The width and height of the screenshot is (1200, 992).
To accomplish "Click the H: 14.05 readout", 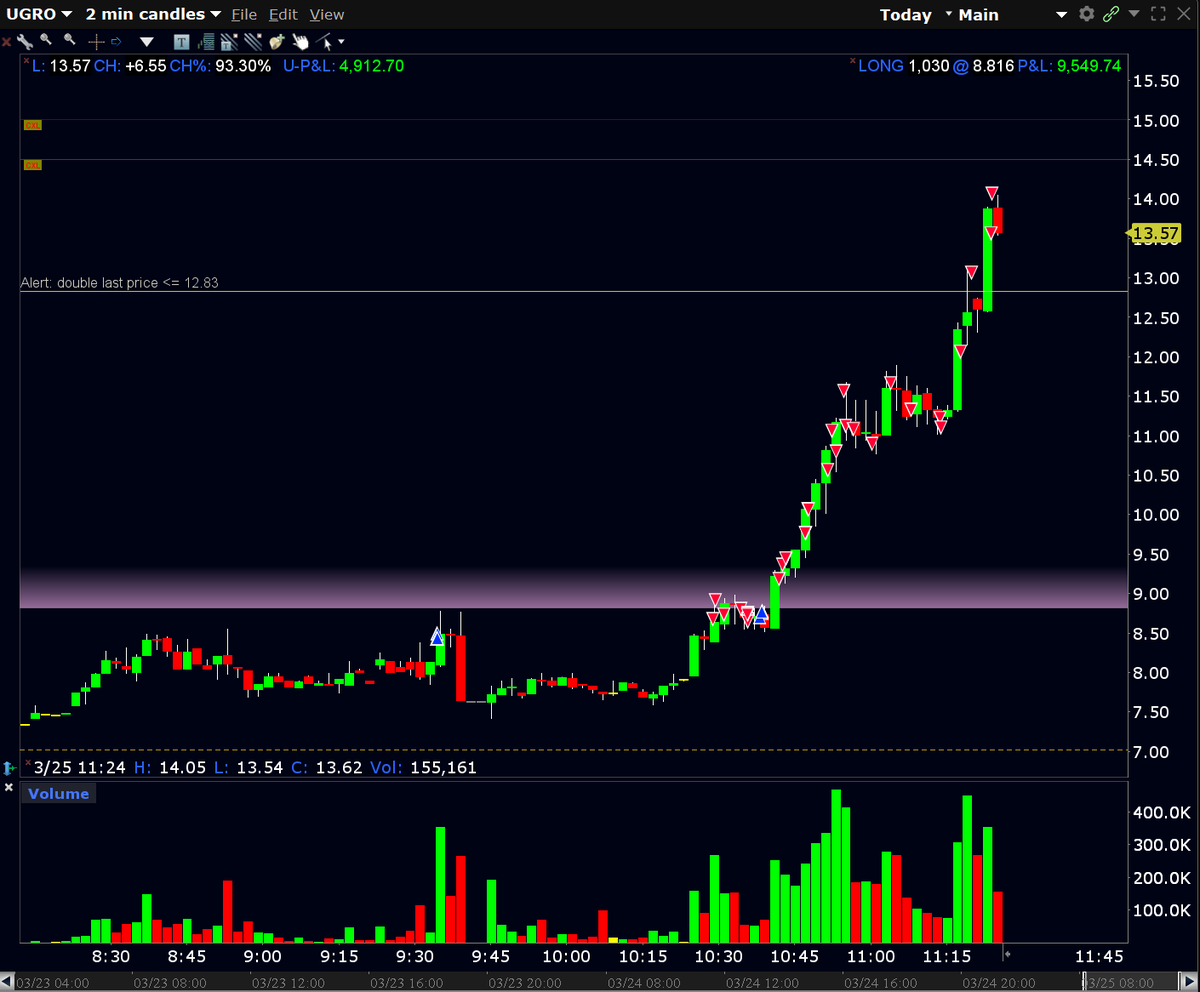I will [x=169, y=768].
